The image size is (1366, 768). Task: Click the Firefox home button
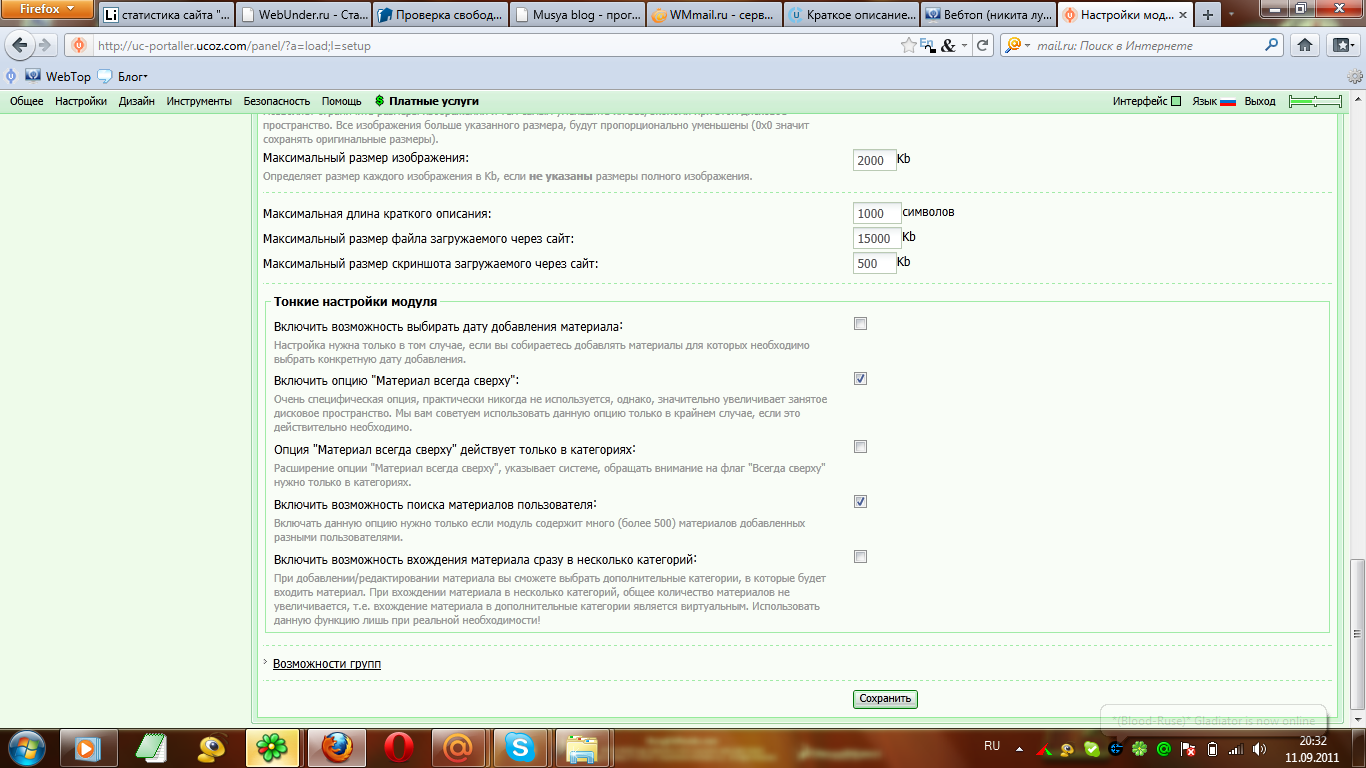[1304, 45]
